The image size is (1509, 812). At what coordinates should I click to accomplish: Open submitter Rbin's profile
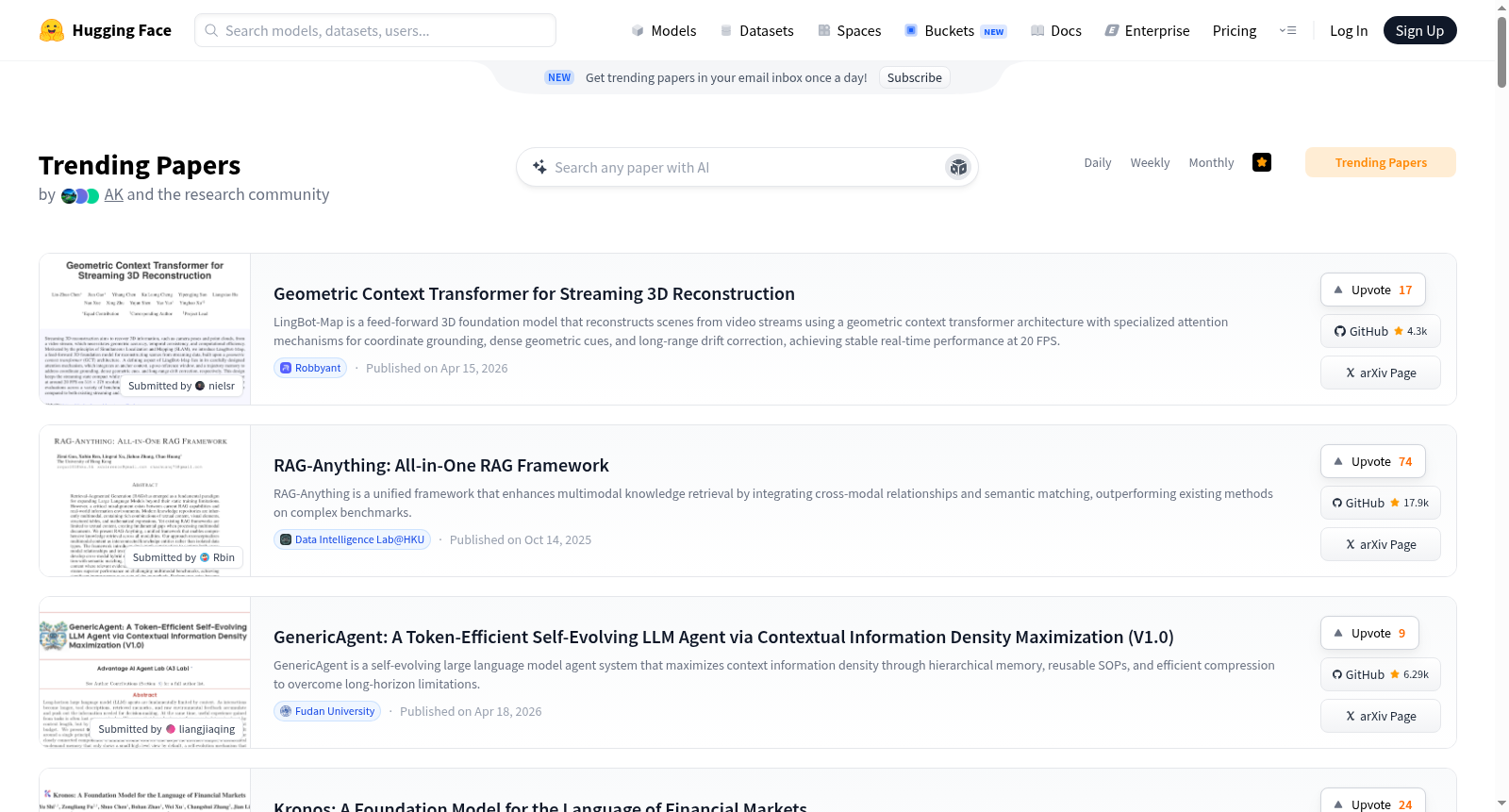(218, 557)
